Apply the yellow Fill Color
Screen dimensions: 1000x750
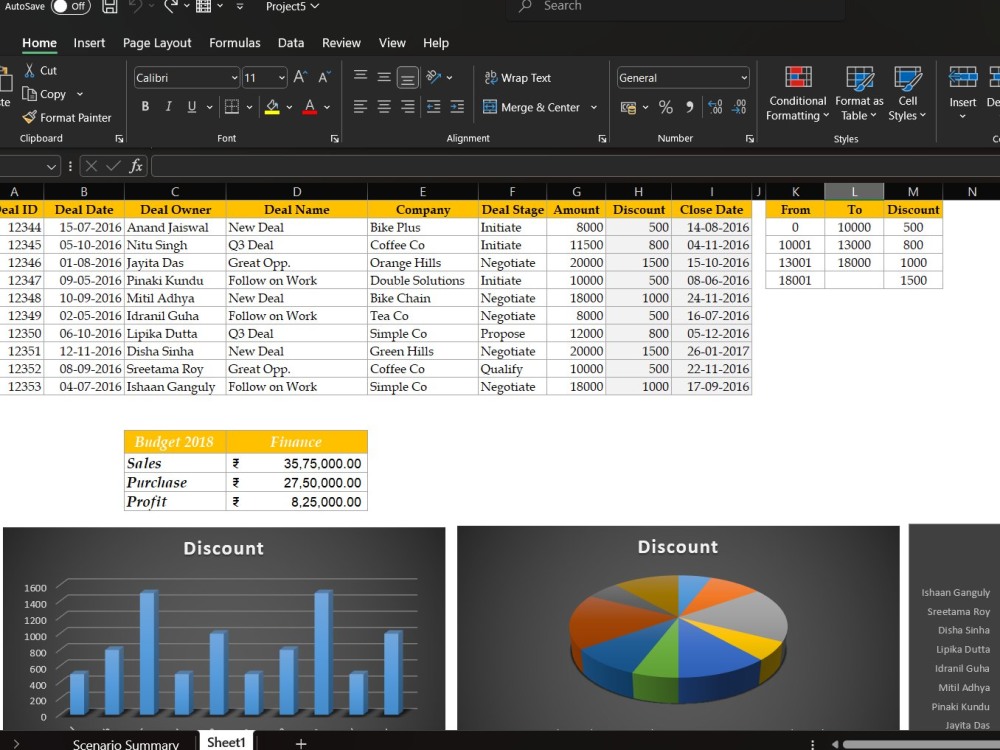click(272, 107)
